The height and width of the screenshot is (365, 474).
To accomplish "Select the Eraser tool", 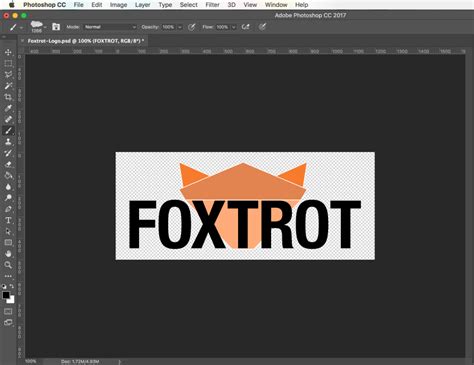I will [x=8, y=164].
